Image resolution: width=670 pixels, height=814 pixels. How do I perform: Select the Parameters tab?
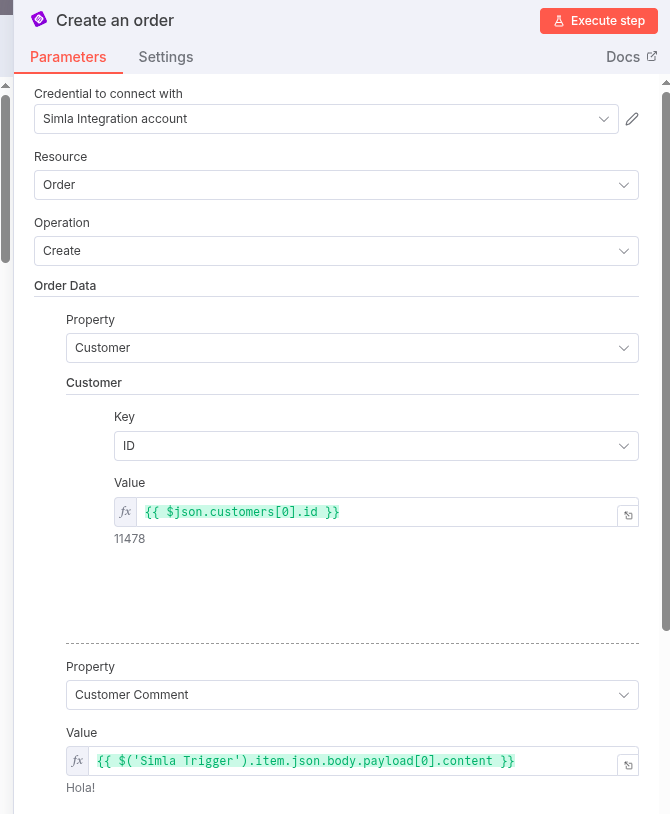[x=68, y=57]
